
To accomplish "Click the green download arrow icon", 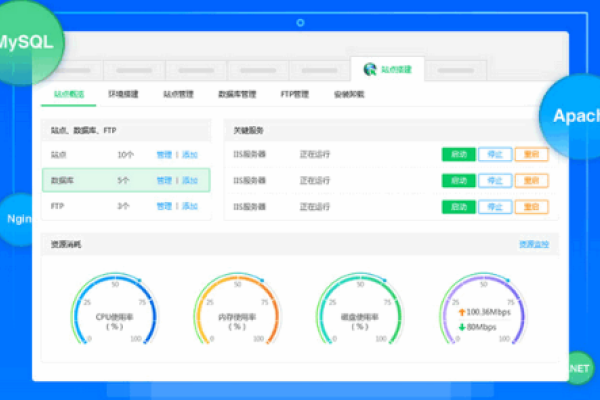I will pos(461,327).
